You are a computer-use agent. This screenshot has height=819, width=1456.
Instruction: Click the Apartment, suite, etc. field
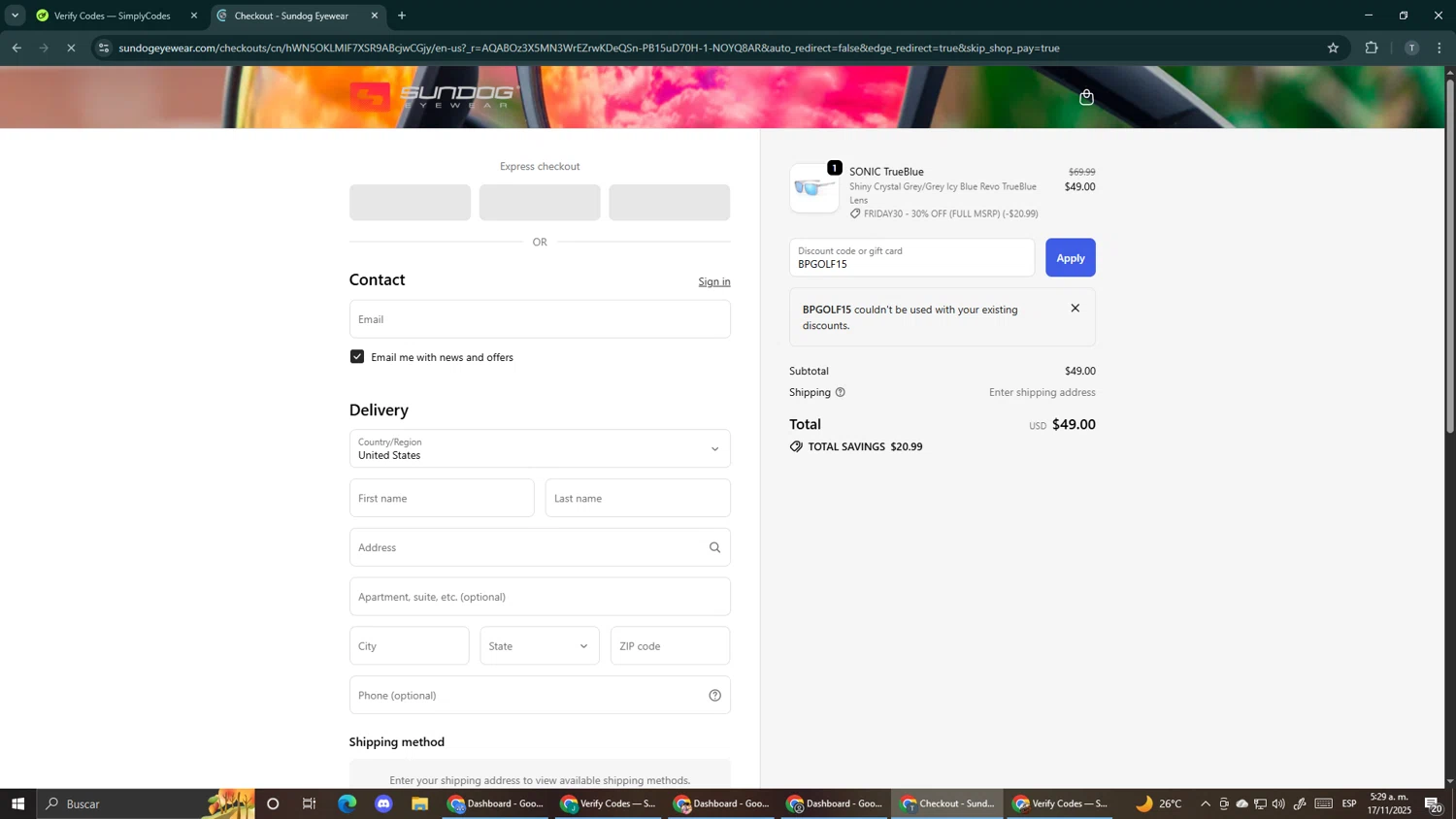(540, 597)
